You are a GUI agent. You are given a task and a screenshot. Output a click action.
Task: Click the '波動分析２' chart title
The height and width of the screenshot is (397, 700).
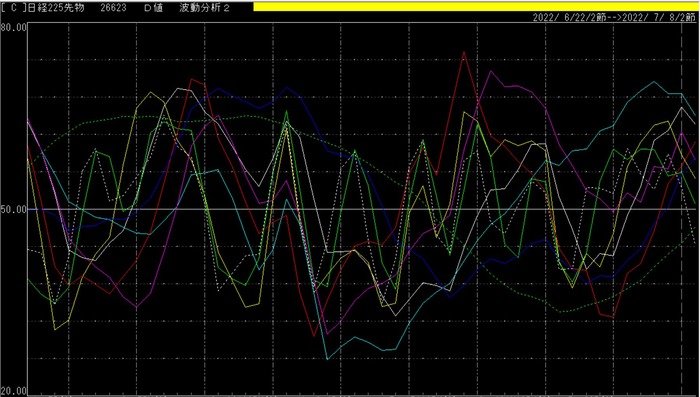click(x=205, y=8)
